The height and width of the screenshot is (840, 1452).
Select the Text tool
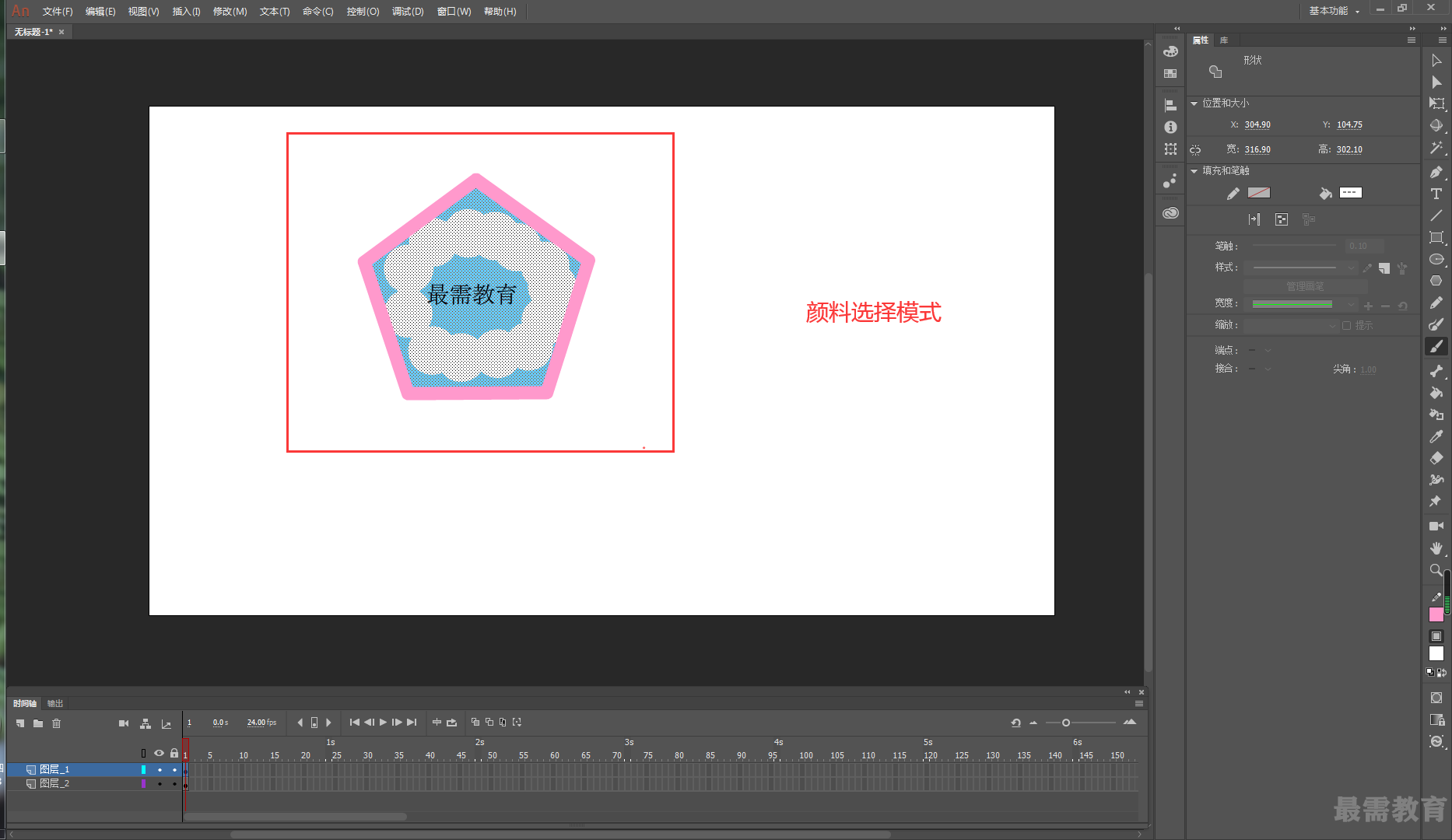pyautogui.click(x=1436, y=194)
